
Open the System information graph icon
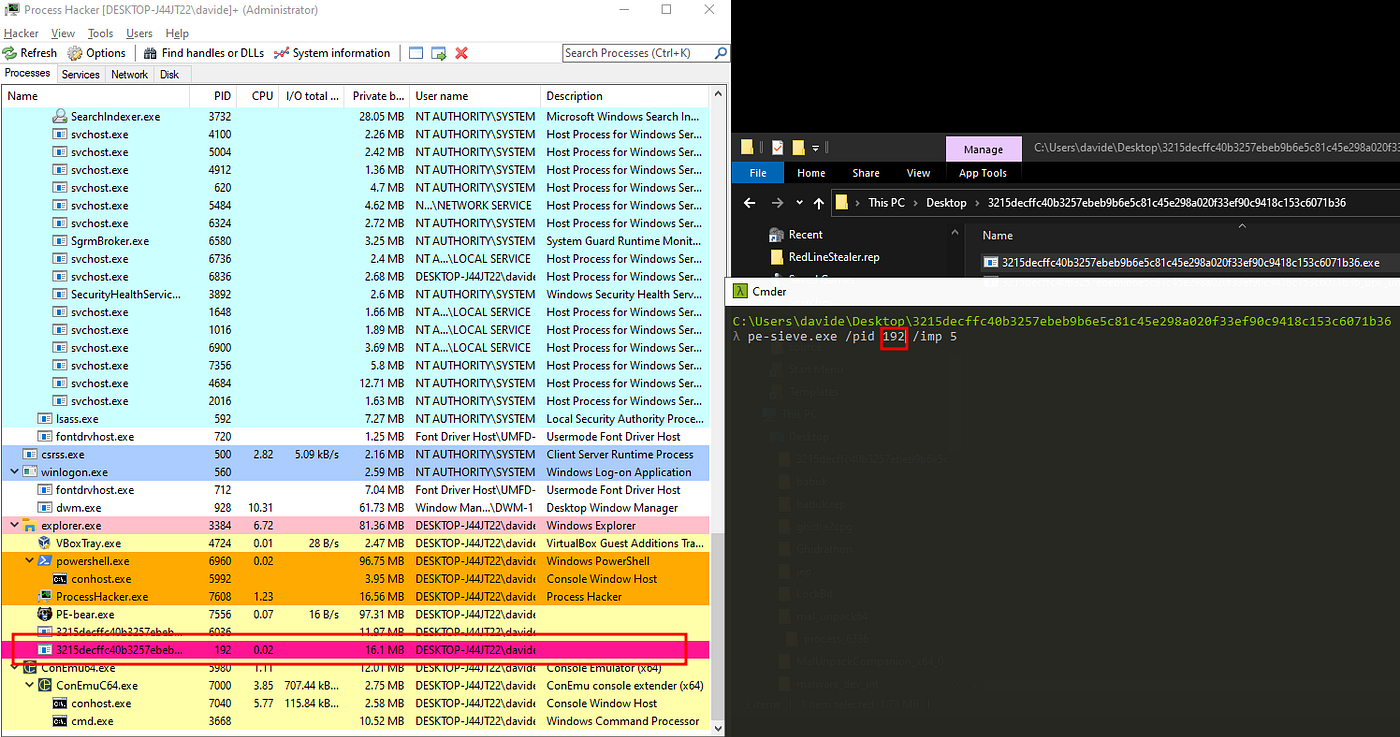[282, 53]
